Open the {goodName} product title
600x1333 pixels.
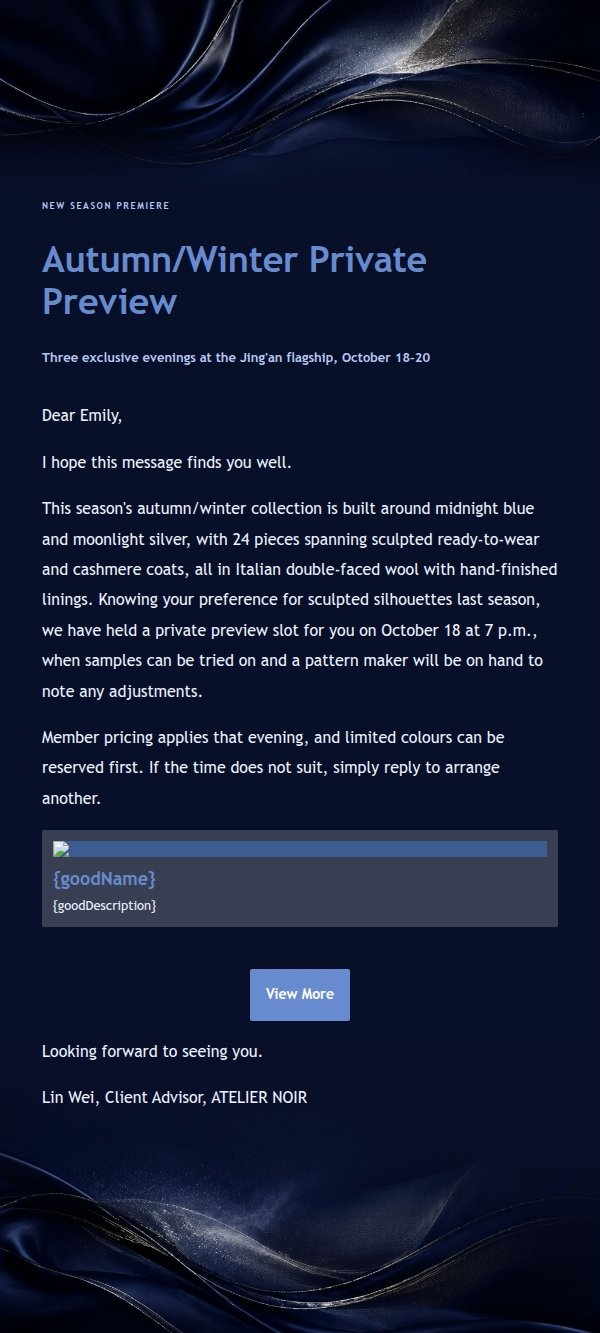[x=104, y=879]
